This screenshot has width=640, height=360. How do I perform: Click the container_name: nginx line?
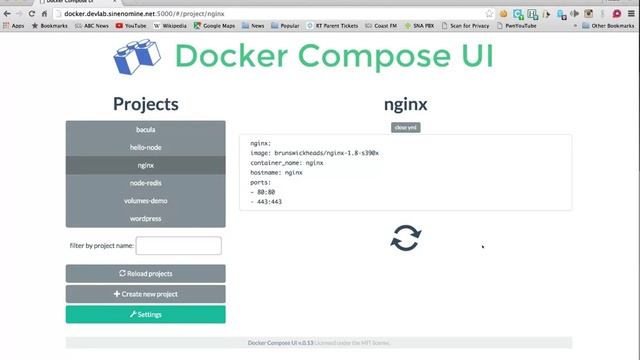point(287,163)
